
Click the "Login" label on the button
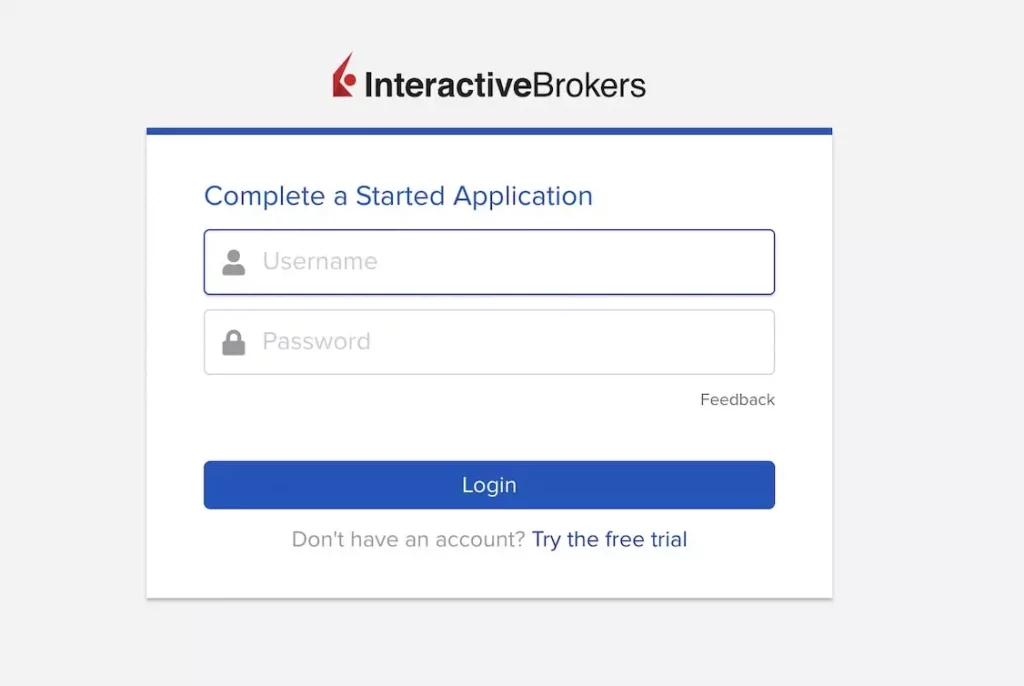(489, 486)
